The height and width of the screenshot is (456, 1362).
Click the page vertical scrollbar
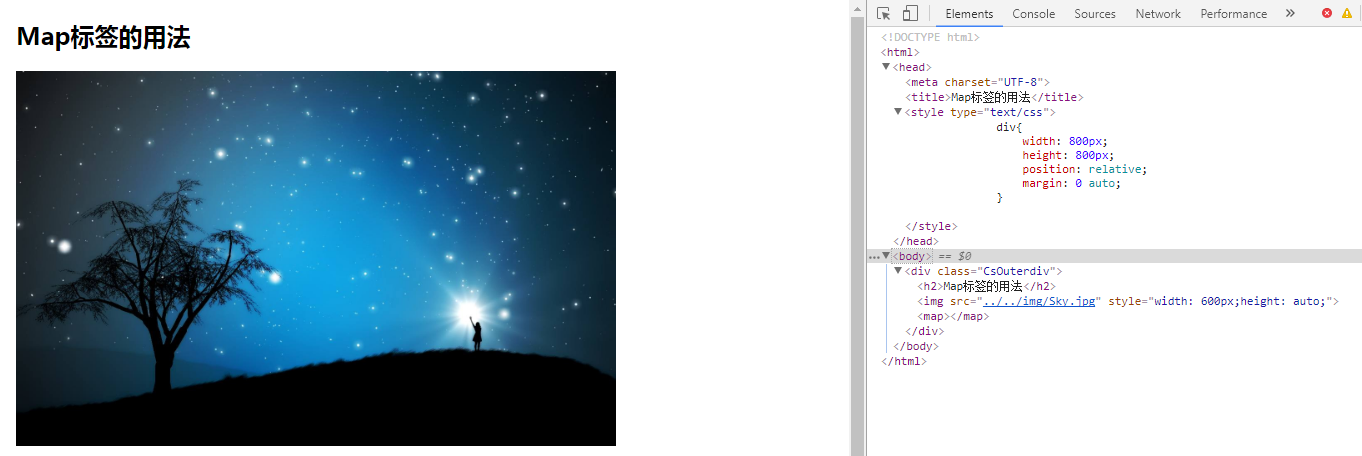pos(857,228)
